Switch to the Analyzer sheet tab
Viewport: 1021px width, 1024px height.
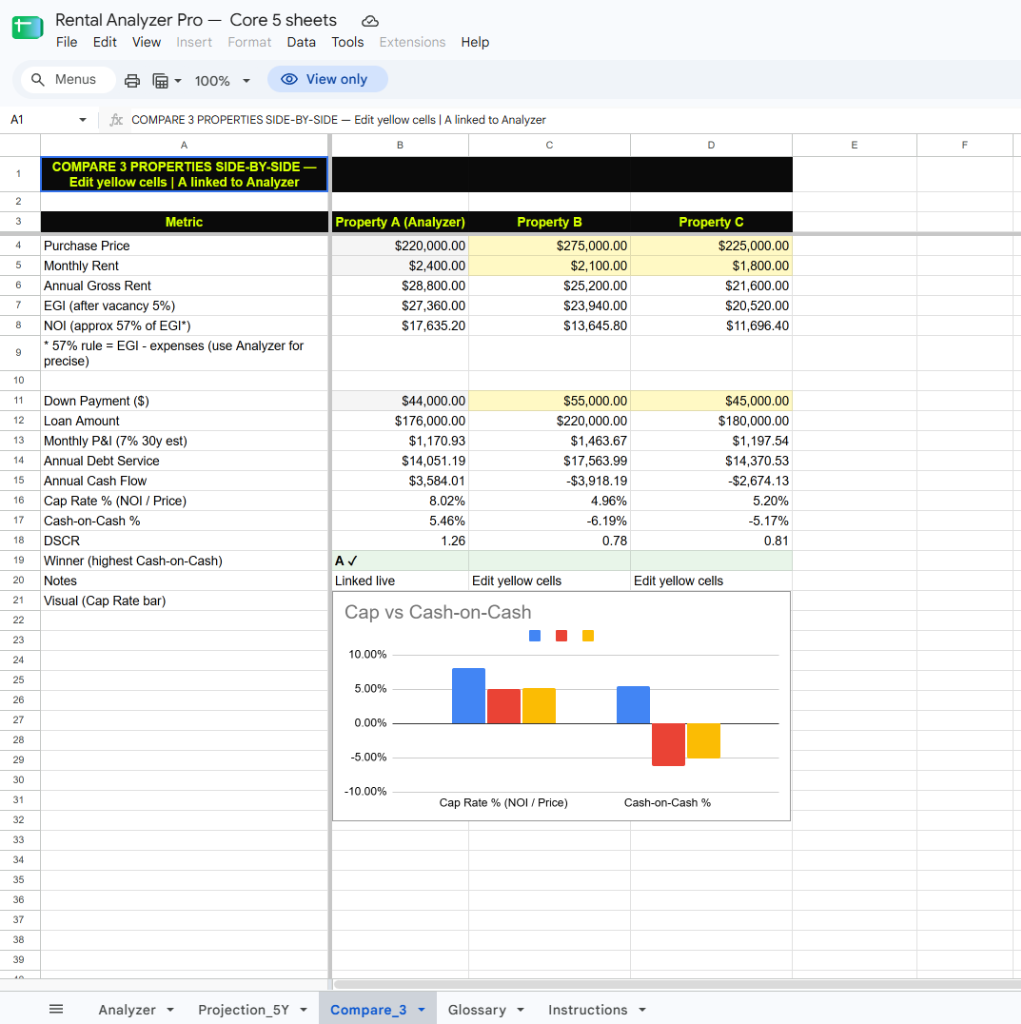pyautogui.click(x=127, y=1010)
